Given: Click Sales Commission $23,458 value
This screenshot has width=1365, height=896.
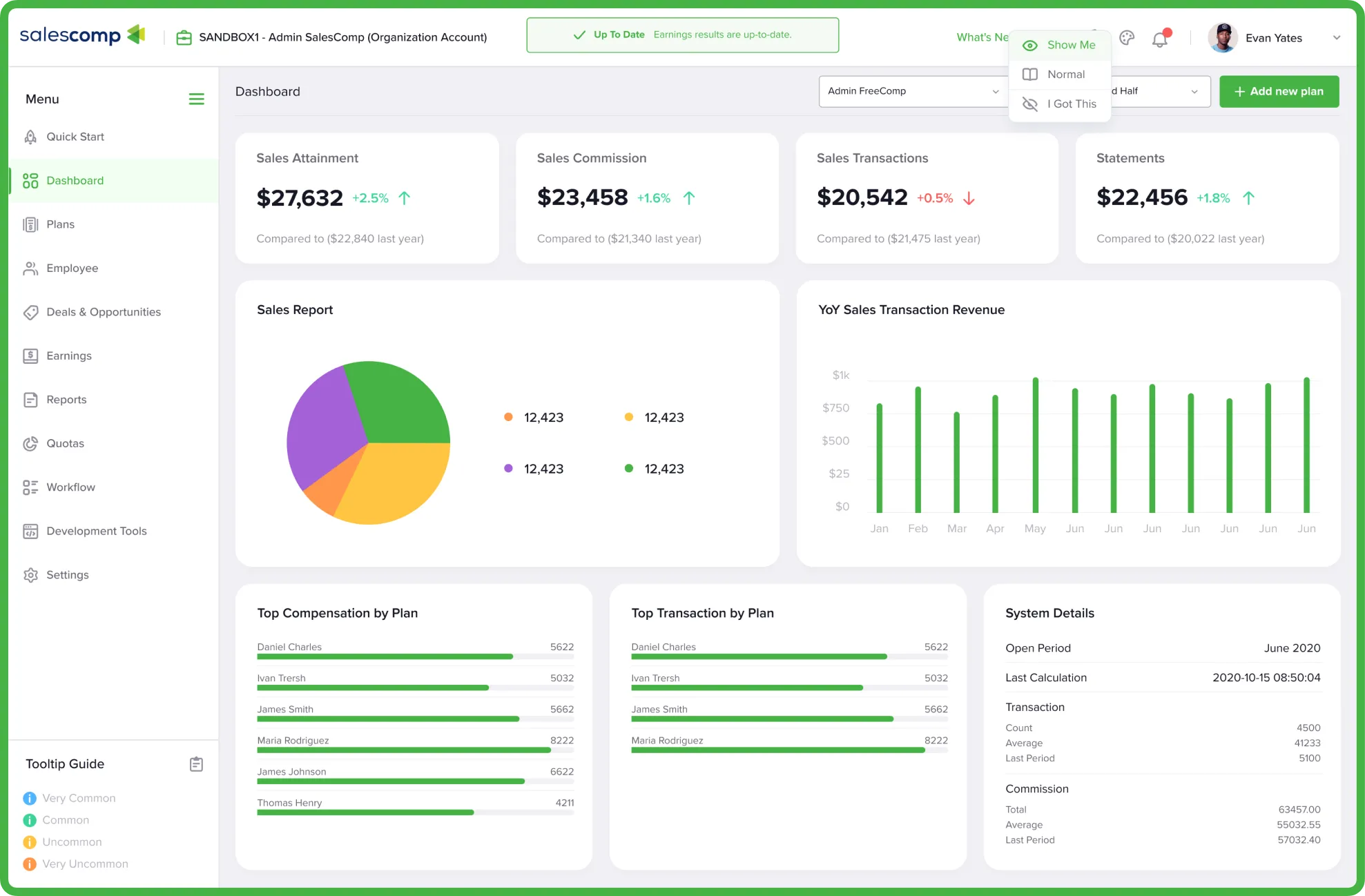Looking at the screenshot, I should pos(582,197).
